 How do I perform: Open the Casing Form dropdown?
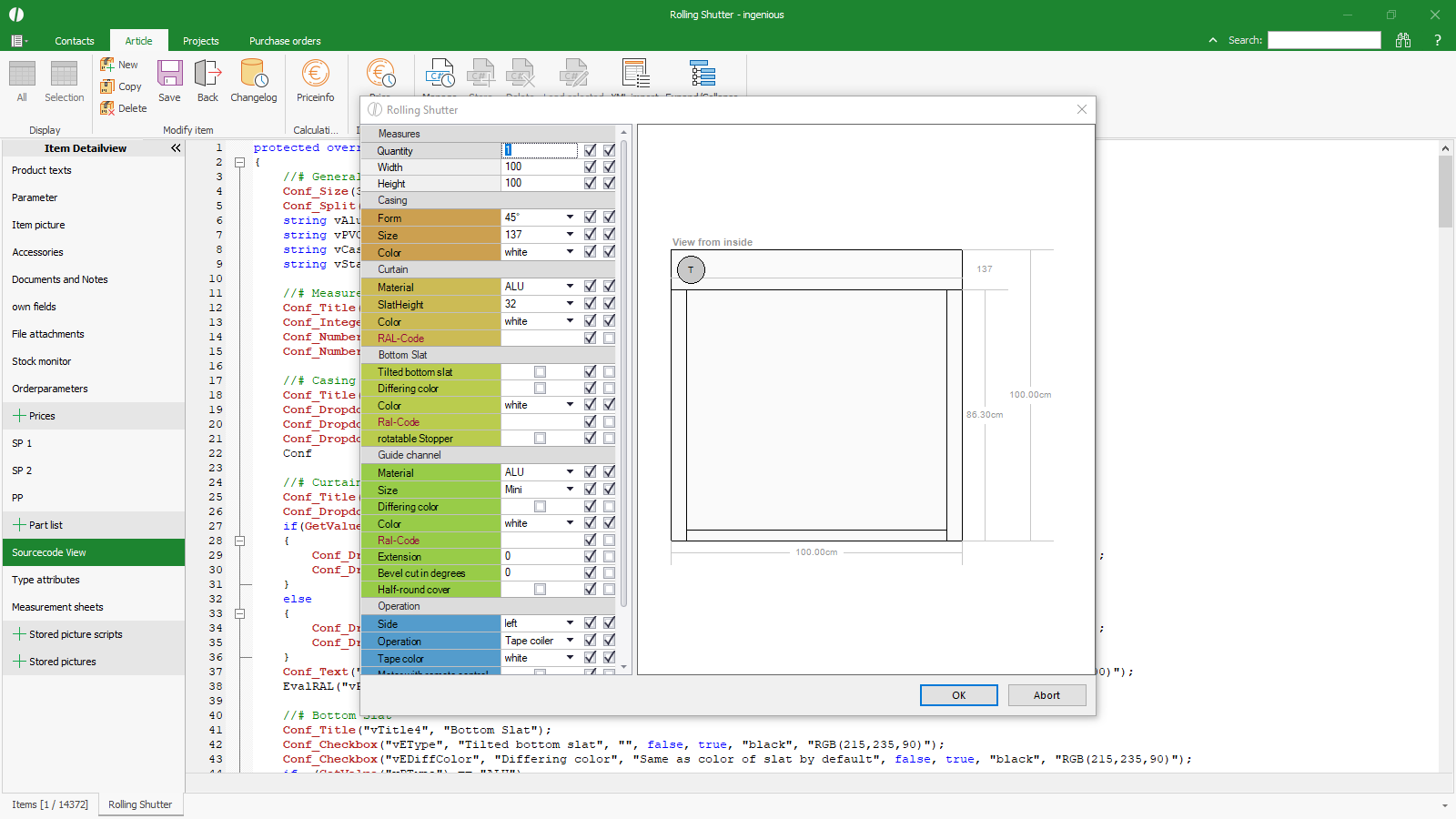[570, 217]
